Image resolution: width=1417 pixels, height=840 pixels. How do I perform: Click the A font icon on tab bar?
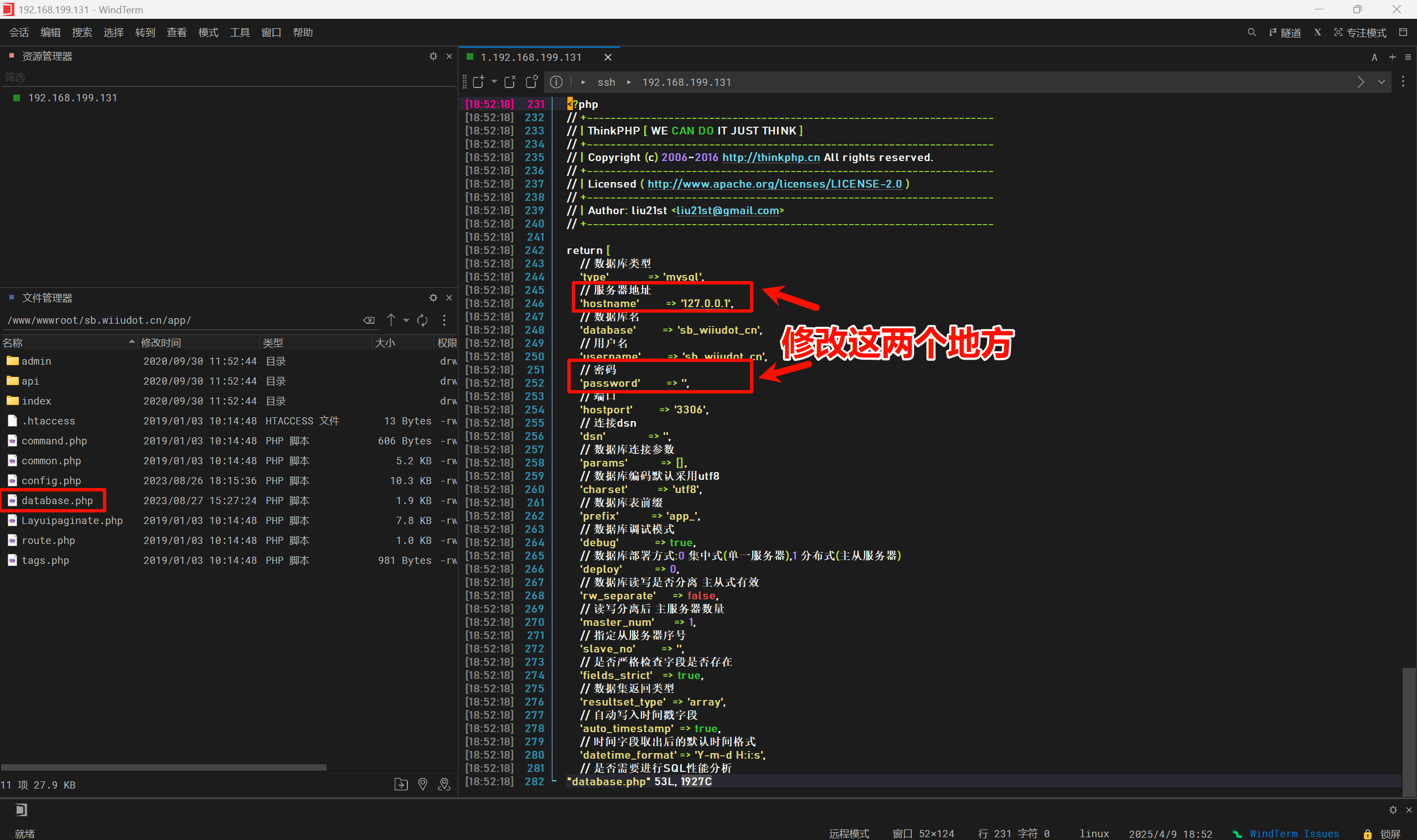1374,57
